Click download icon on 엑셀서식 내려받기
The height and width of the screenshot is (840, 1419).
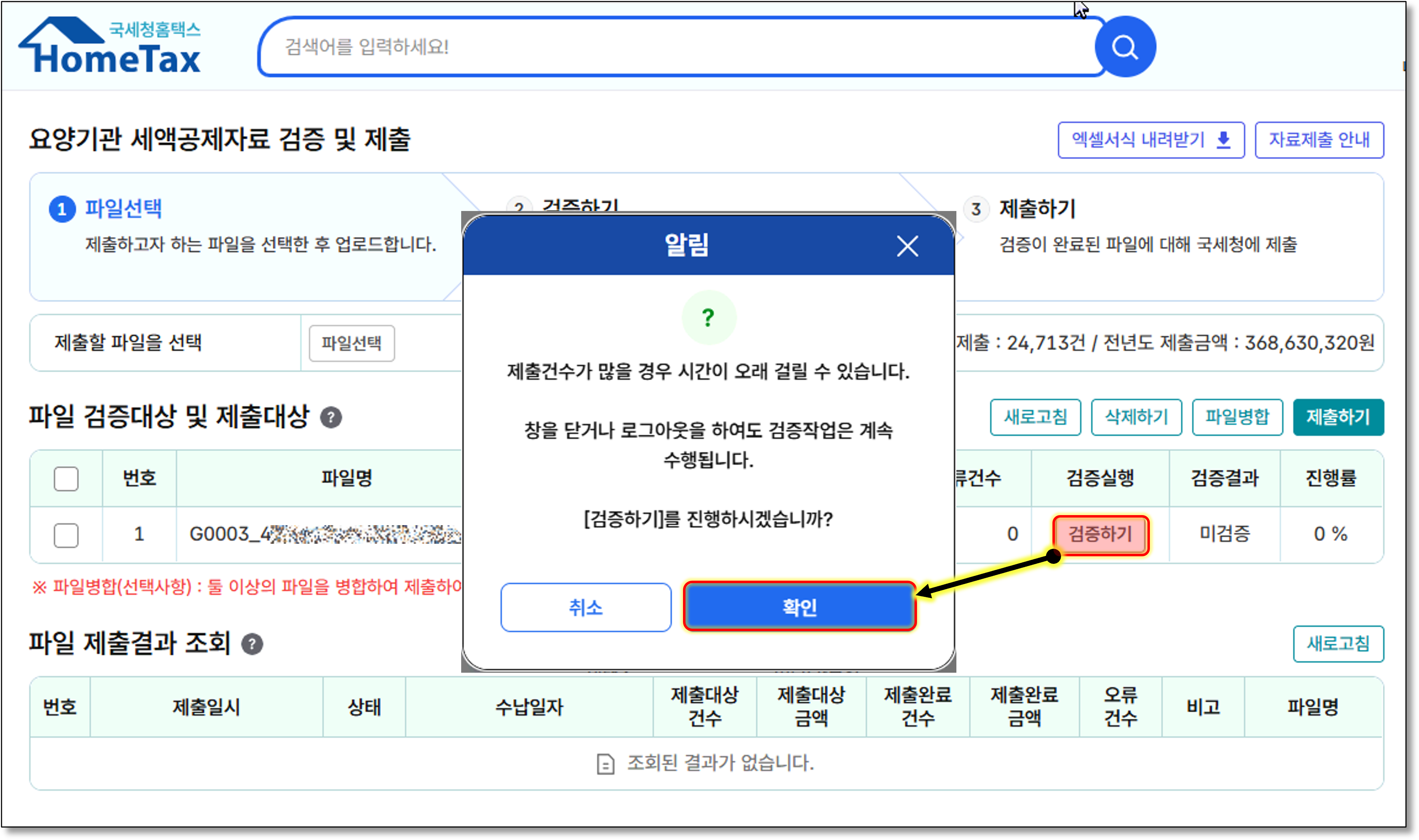(x=1224, y=140)
